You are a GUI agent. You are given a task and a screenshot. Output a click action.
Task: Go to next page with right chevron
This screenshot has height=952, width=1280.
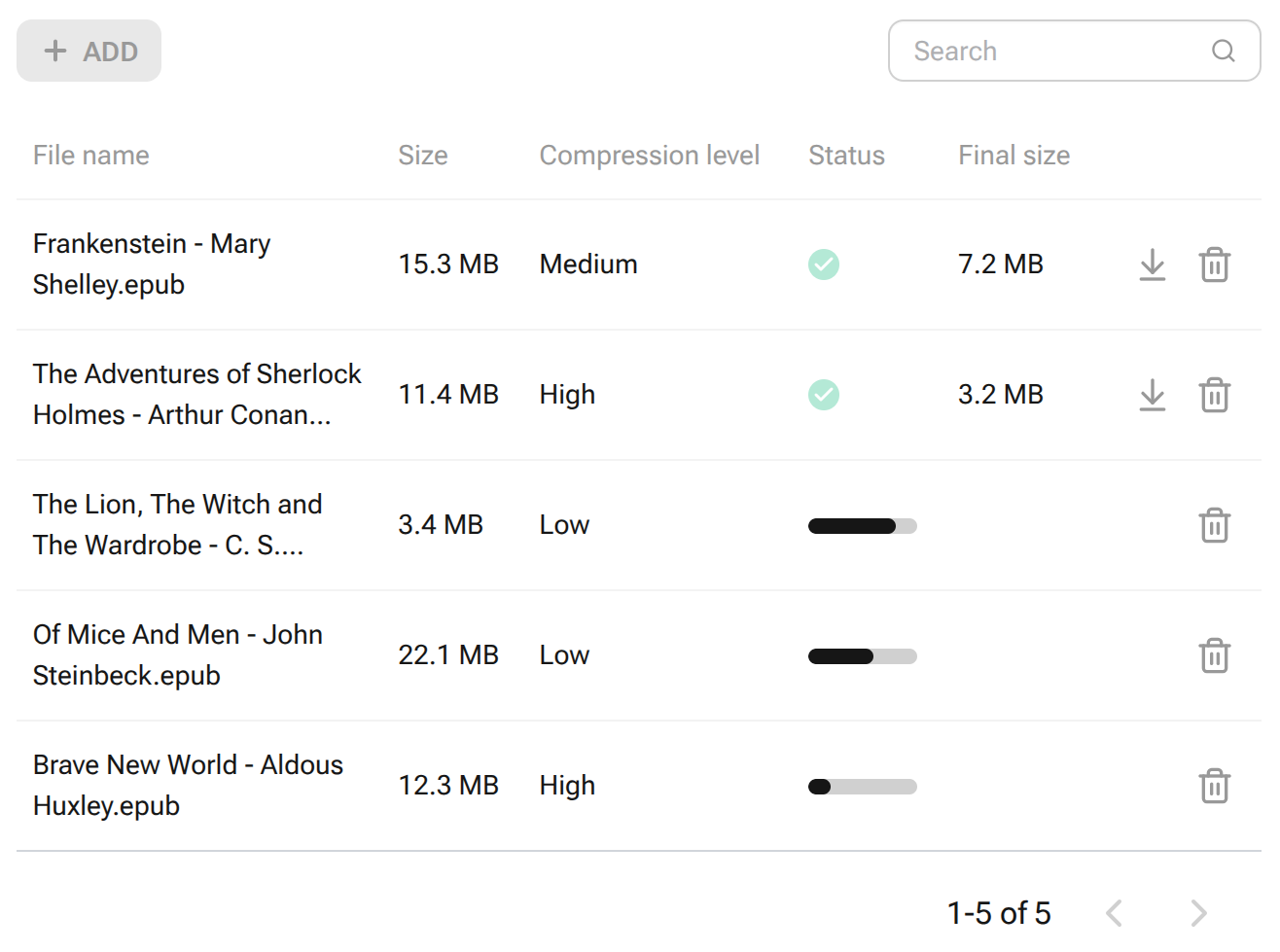pos(1198,913)
